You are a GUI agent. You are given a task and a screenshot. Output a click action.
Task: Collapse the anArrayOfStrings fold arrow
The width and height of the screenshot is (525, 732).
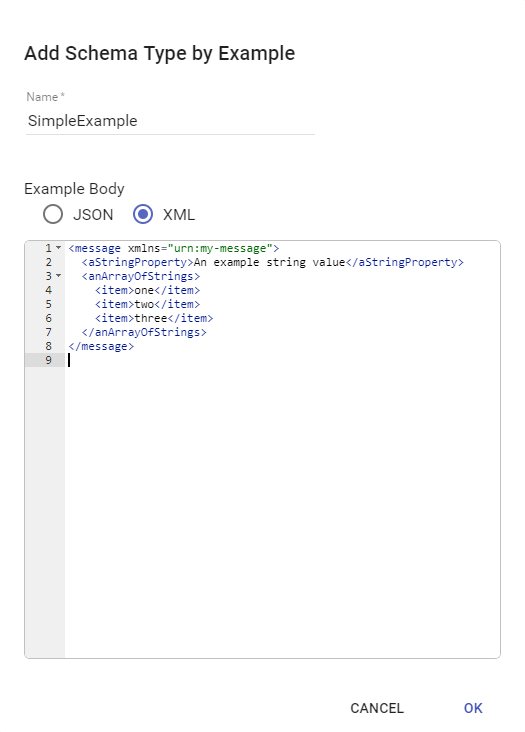[58, 276]
